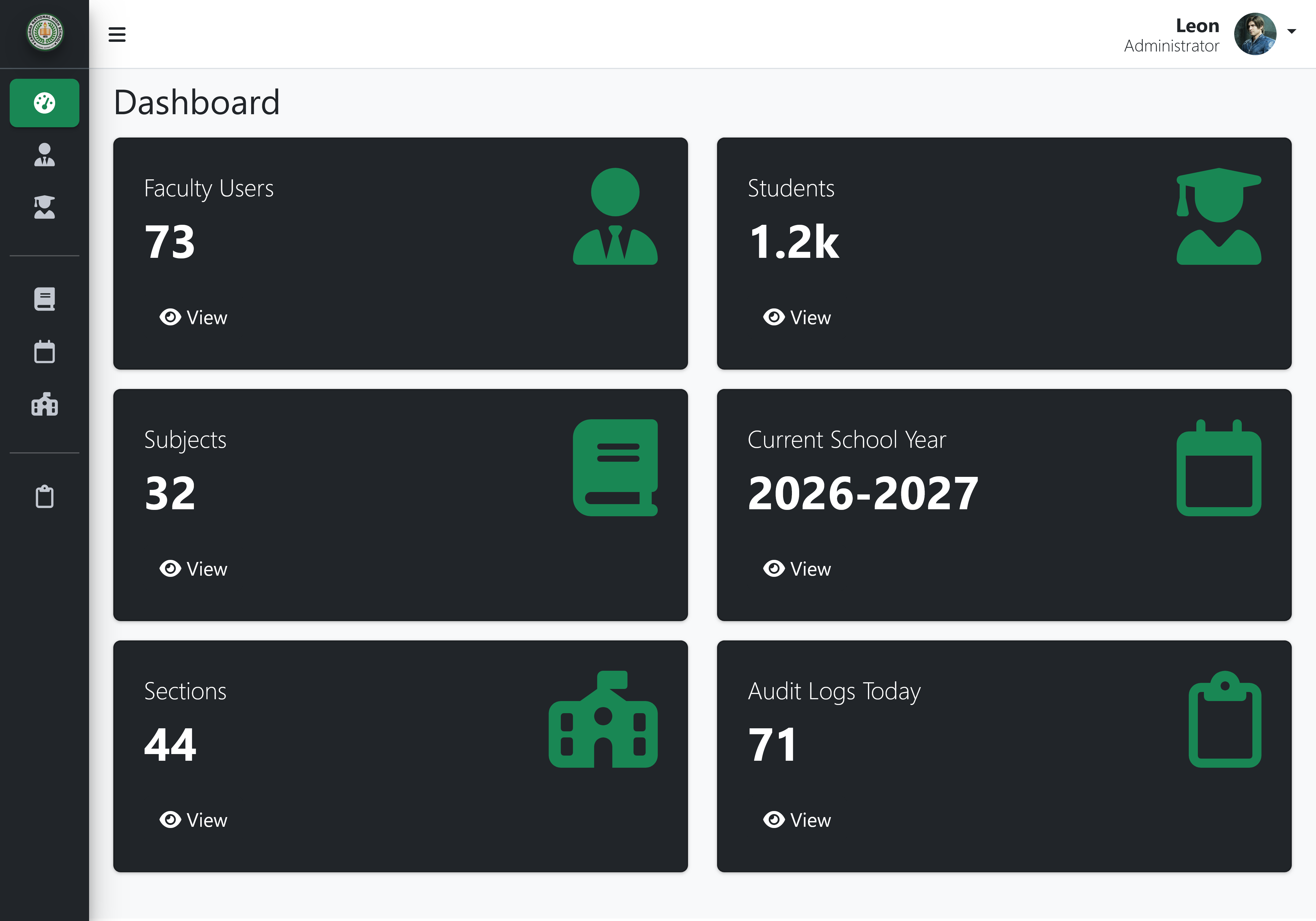1316x921 pixels.
Task: Open Sections via the sidebar school building icon
Action: pyautogui.click(x=44, y=405)
